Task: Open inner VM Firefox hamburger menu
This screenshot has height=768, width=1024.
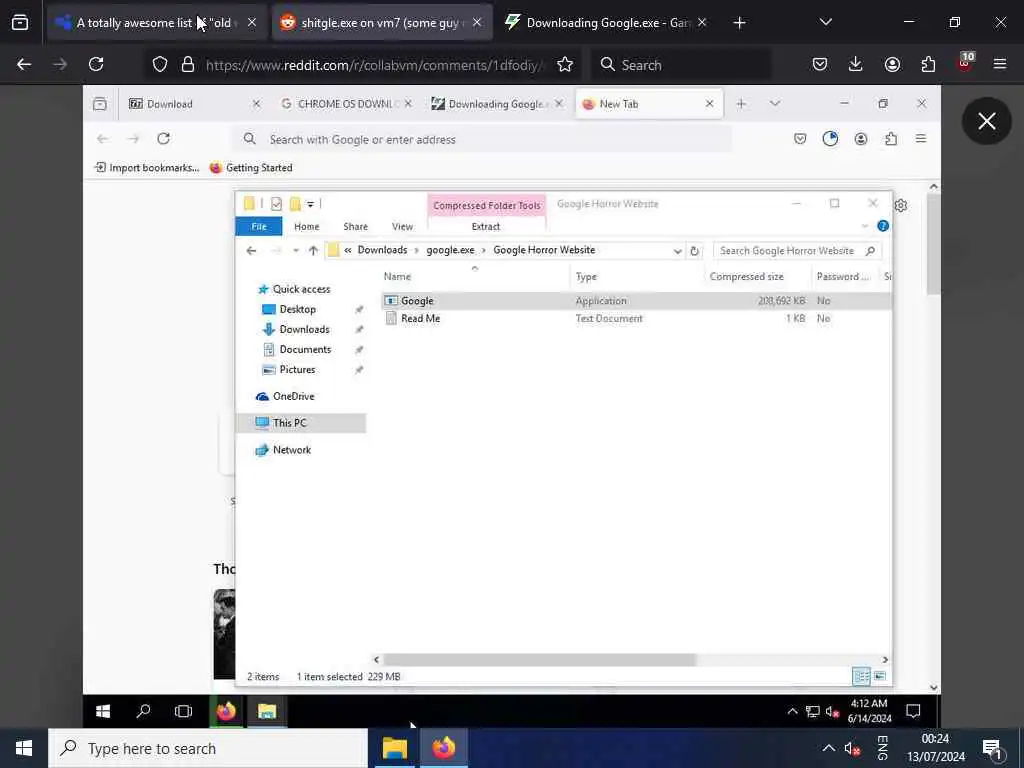Action: click(x=921, y=138)
